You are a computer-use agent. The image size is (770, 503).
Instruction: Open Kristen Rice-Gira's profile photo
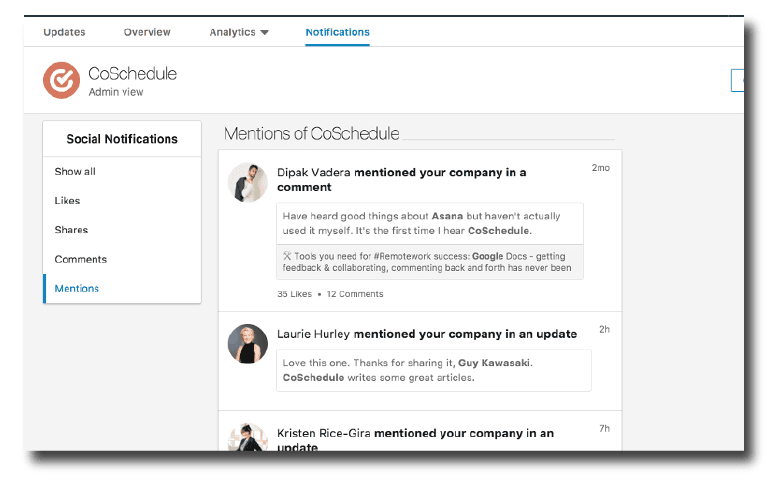248,437
